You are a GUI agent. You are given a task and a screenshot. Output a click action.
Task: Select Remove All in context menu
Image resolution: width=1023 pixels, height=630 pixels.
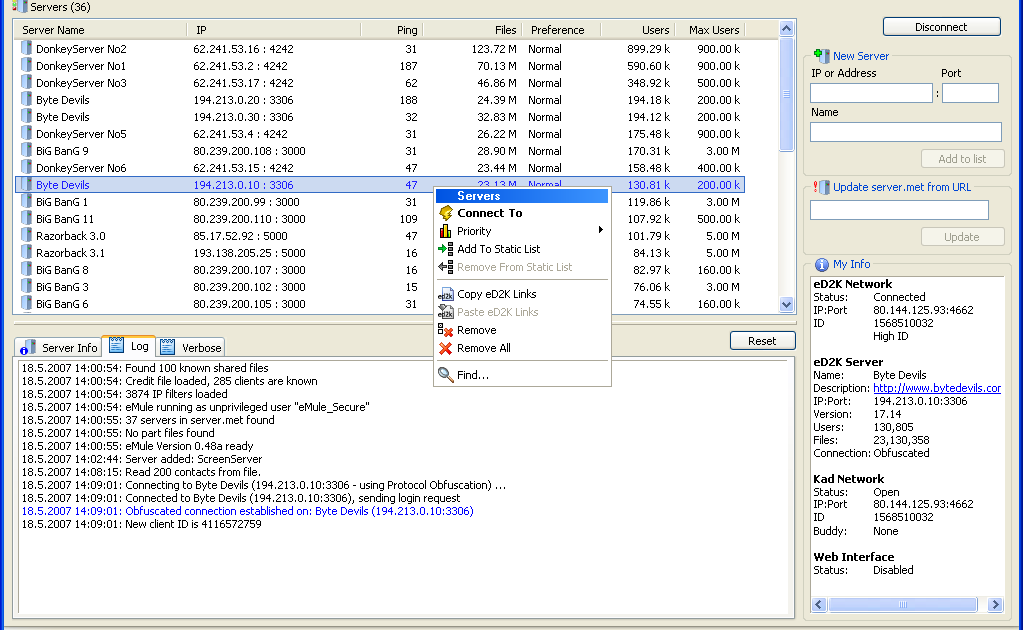522,348
